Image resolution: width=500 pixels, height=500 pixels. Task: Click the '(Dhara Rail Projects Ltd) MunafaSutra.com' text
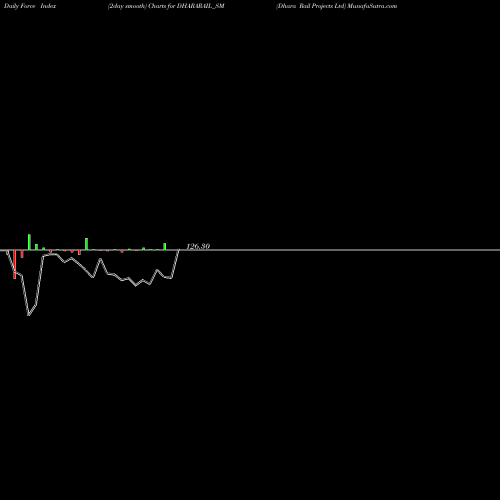click(x=336, y=6)
